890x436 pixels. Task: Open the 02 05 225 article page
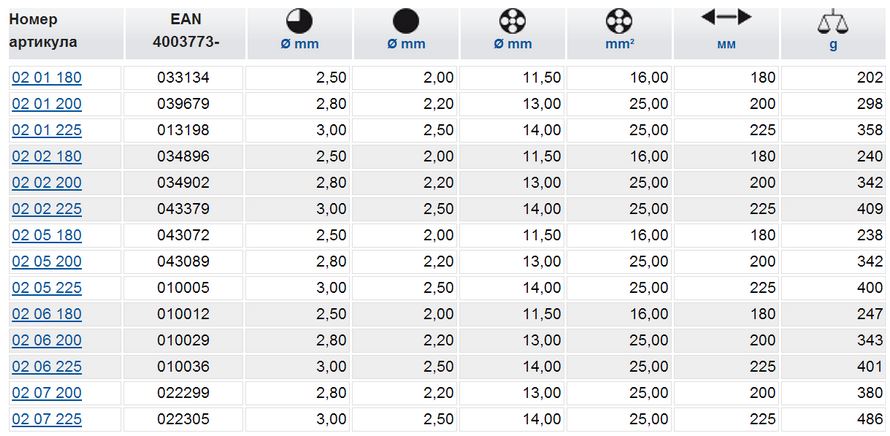click(46, 287)
